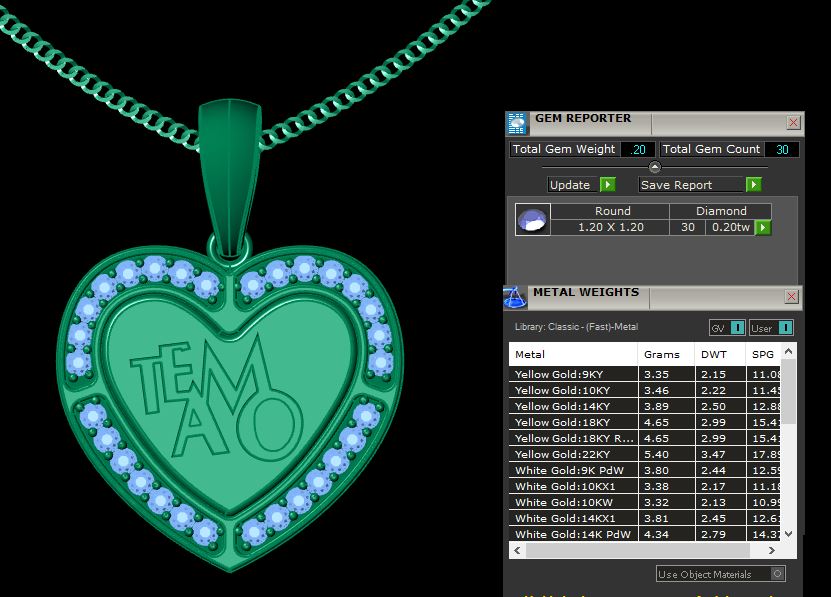Click the Metal Weights panel icon
This screenshot has height=597, width=831.
coord(514,297)
